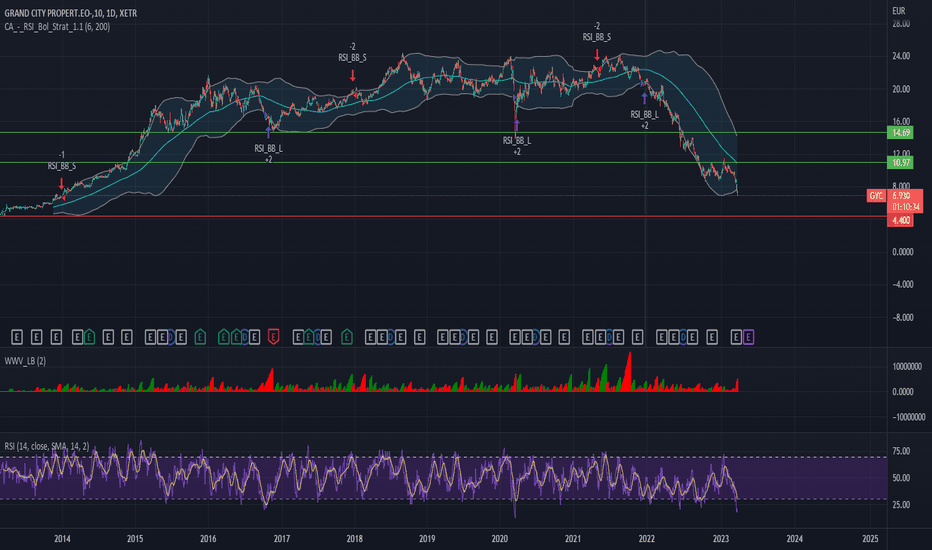Viewport: 932px width, 550px height.
Task: Open the EUR currency selector
Action: point(899,11)
